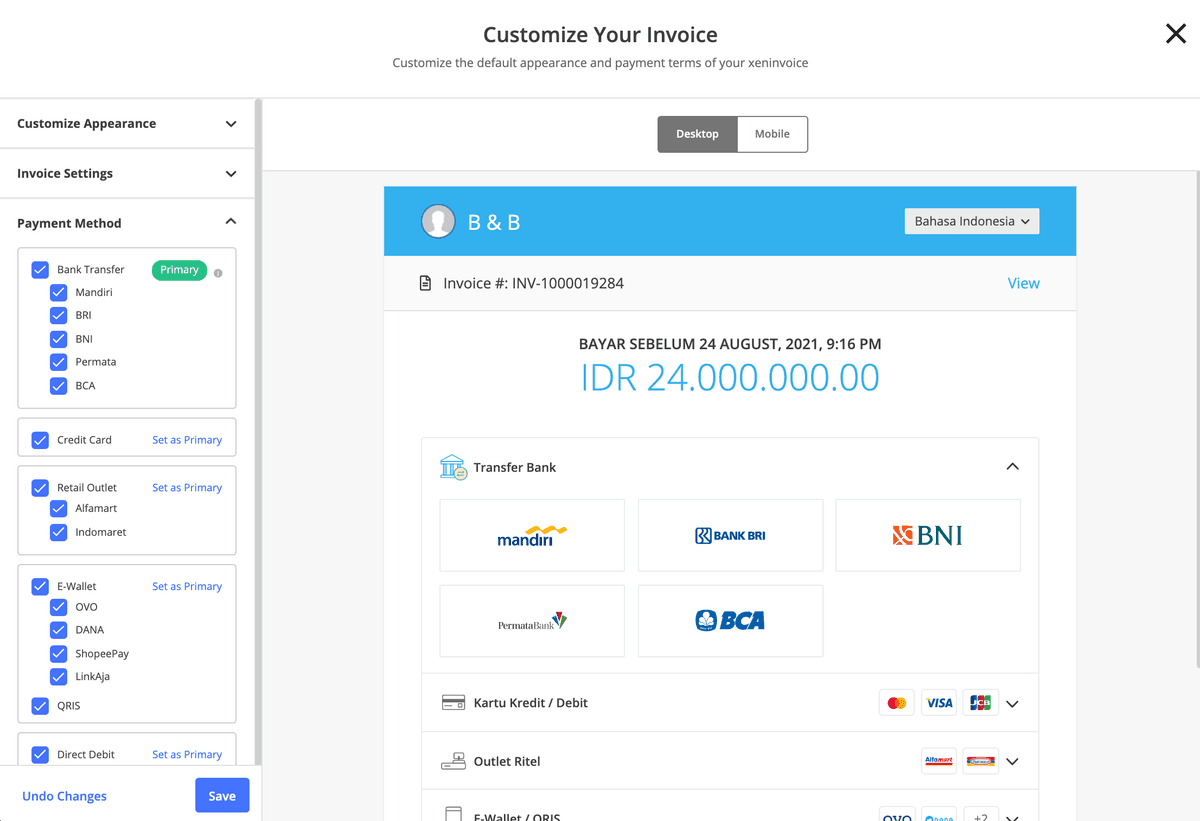Viewport: 1200px width, 821px height.
Task: Uncheck the Indomaret checkbox
Action: pos(59,533)
